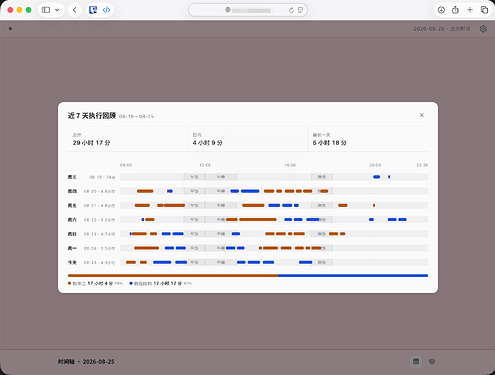
Task: Click the 08-22 周六 row label
Action: point(91,220)
